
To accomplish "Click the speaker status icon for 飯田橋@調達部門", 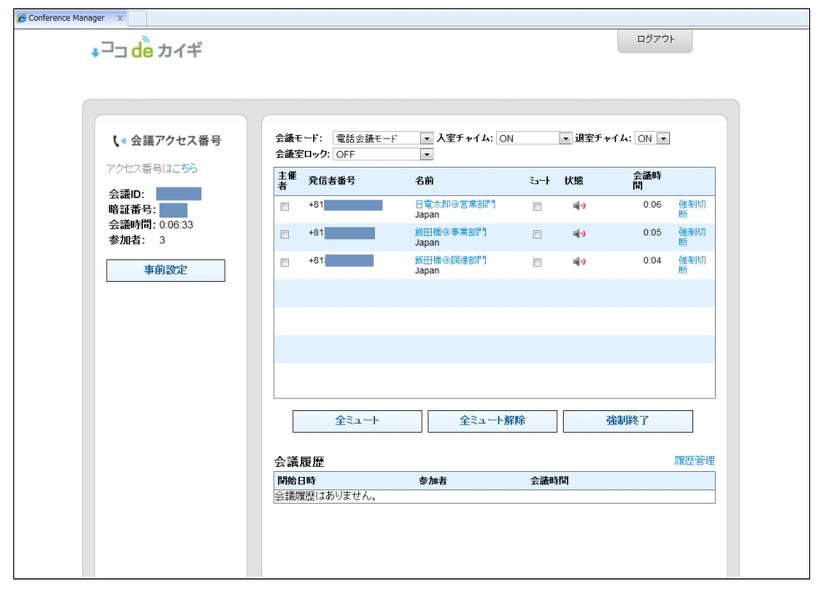I will pyautogui.click(x=579, y=262).
